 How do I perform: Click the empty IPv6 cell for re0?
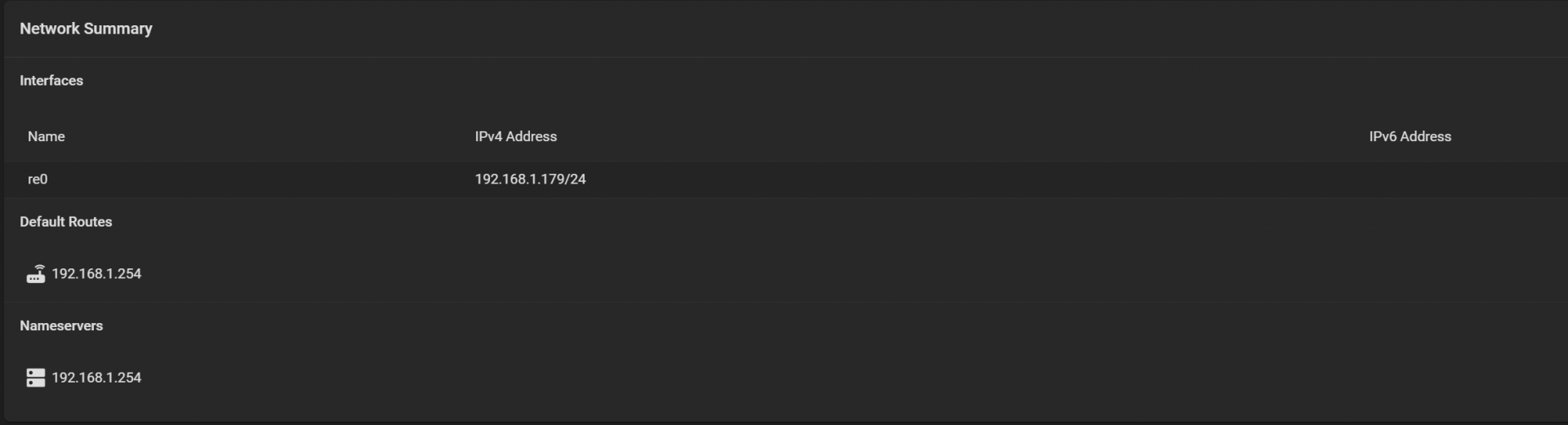click(1462, 179)
